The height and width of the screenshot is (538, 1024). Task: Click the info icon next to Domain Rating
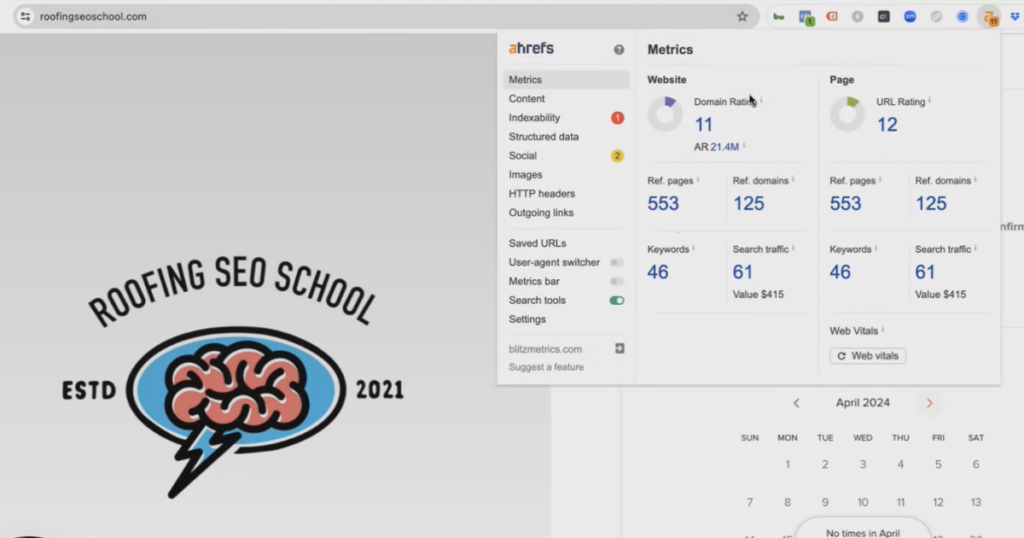coord(761,100)
